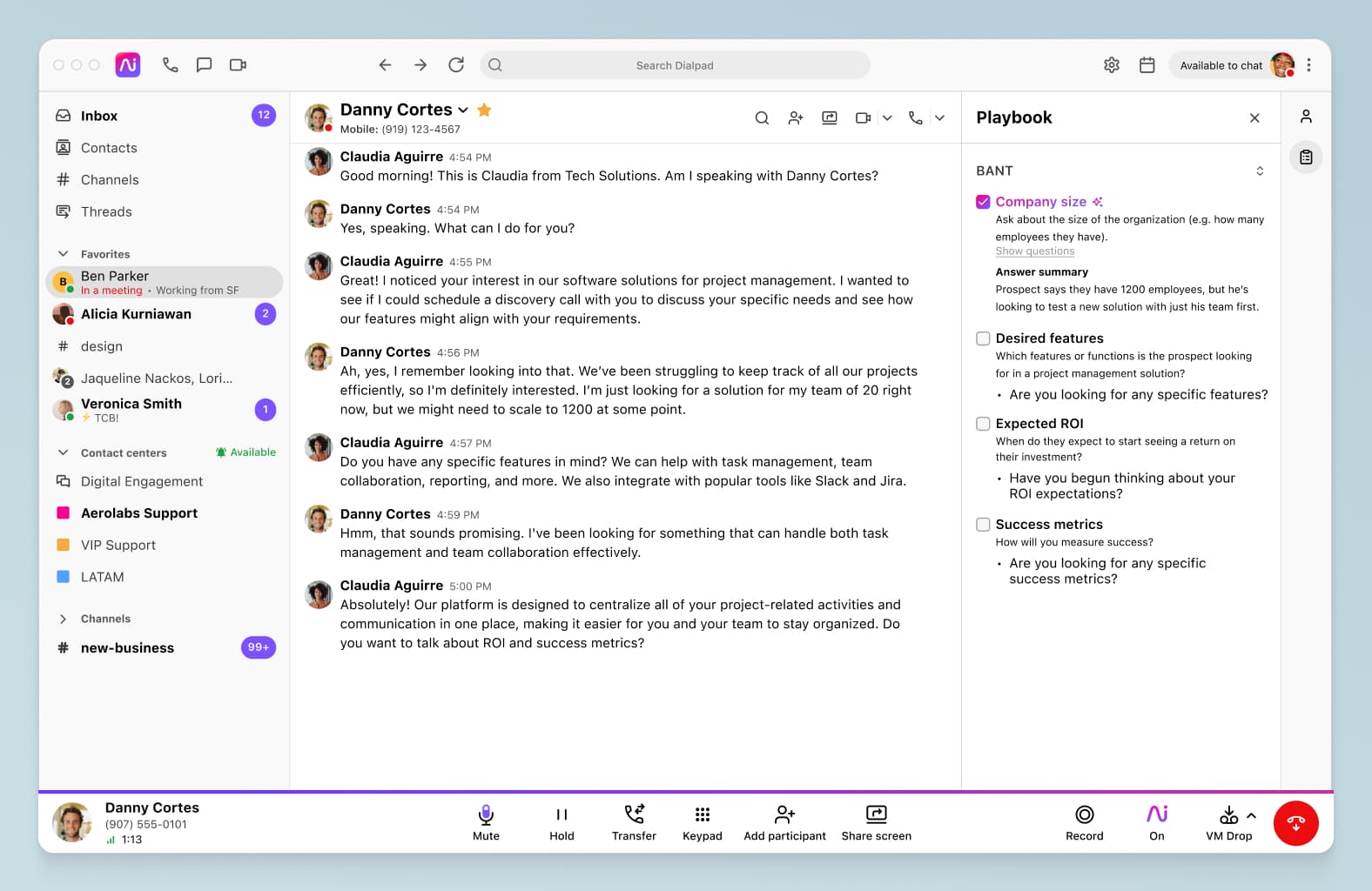
Task: Uncheck the Company size checkbox
Action: click(983, 202)
